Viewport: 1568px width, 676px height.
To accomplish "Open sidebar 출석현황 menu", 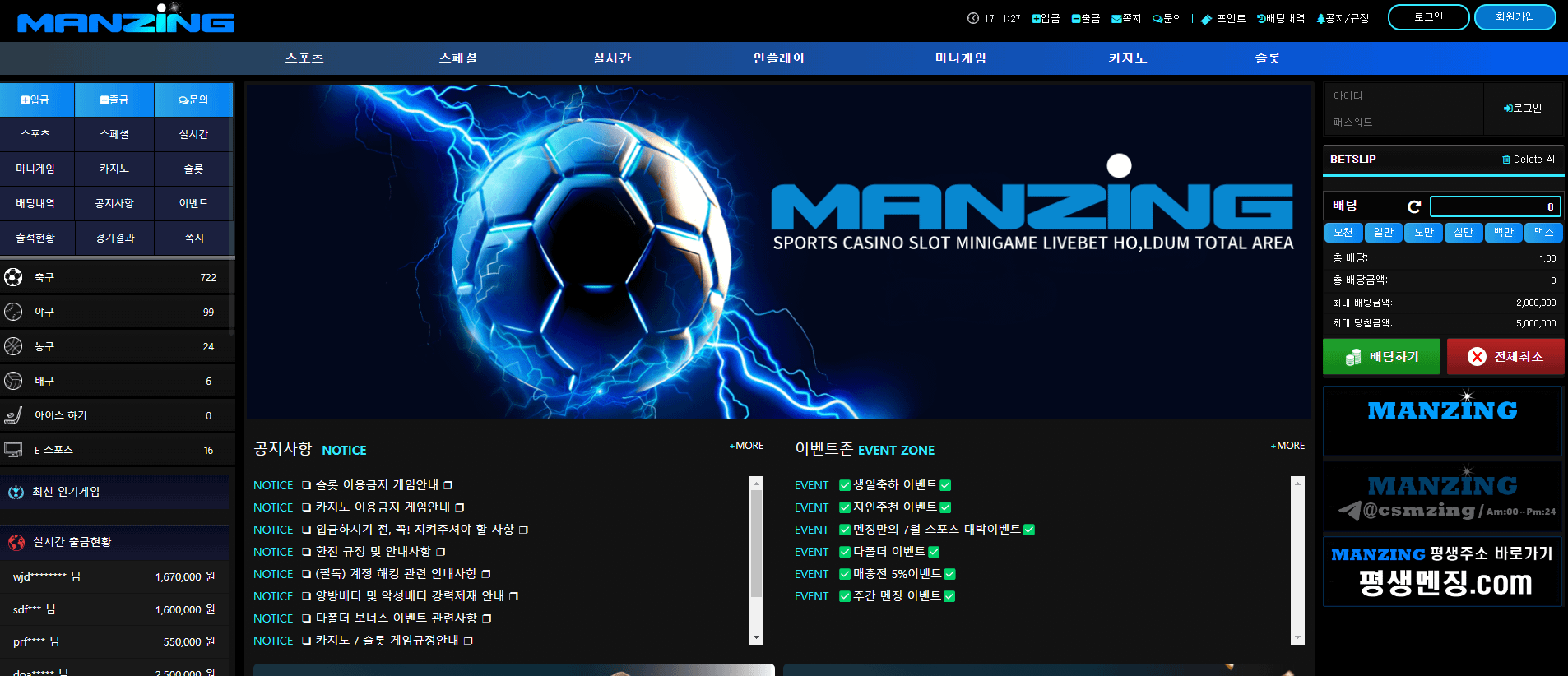I will click(35, 238).
